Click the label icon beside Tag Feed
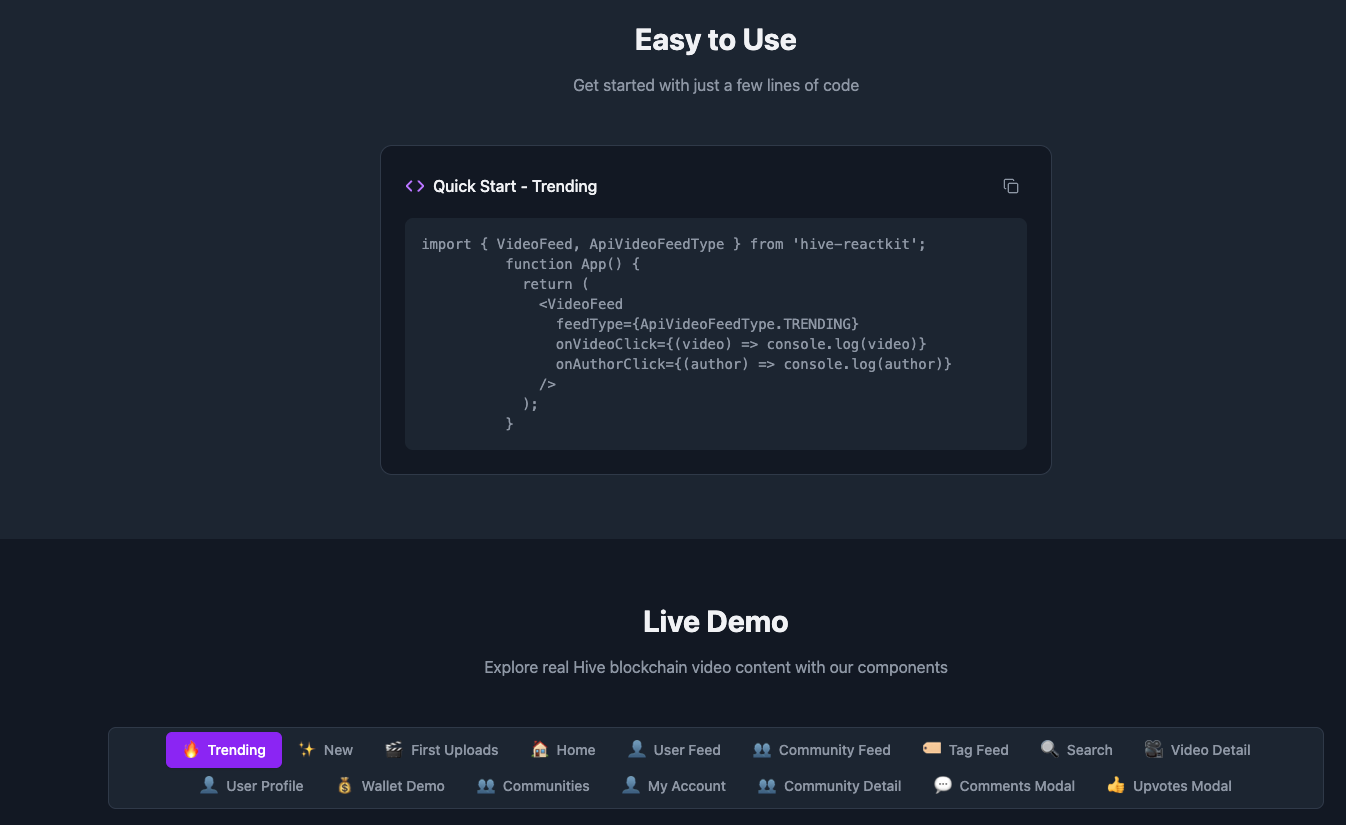 [932, 749]
